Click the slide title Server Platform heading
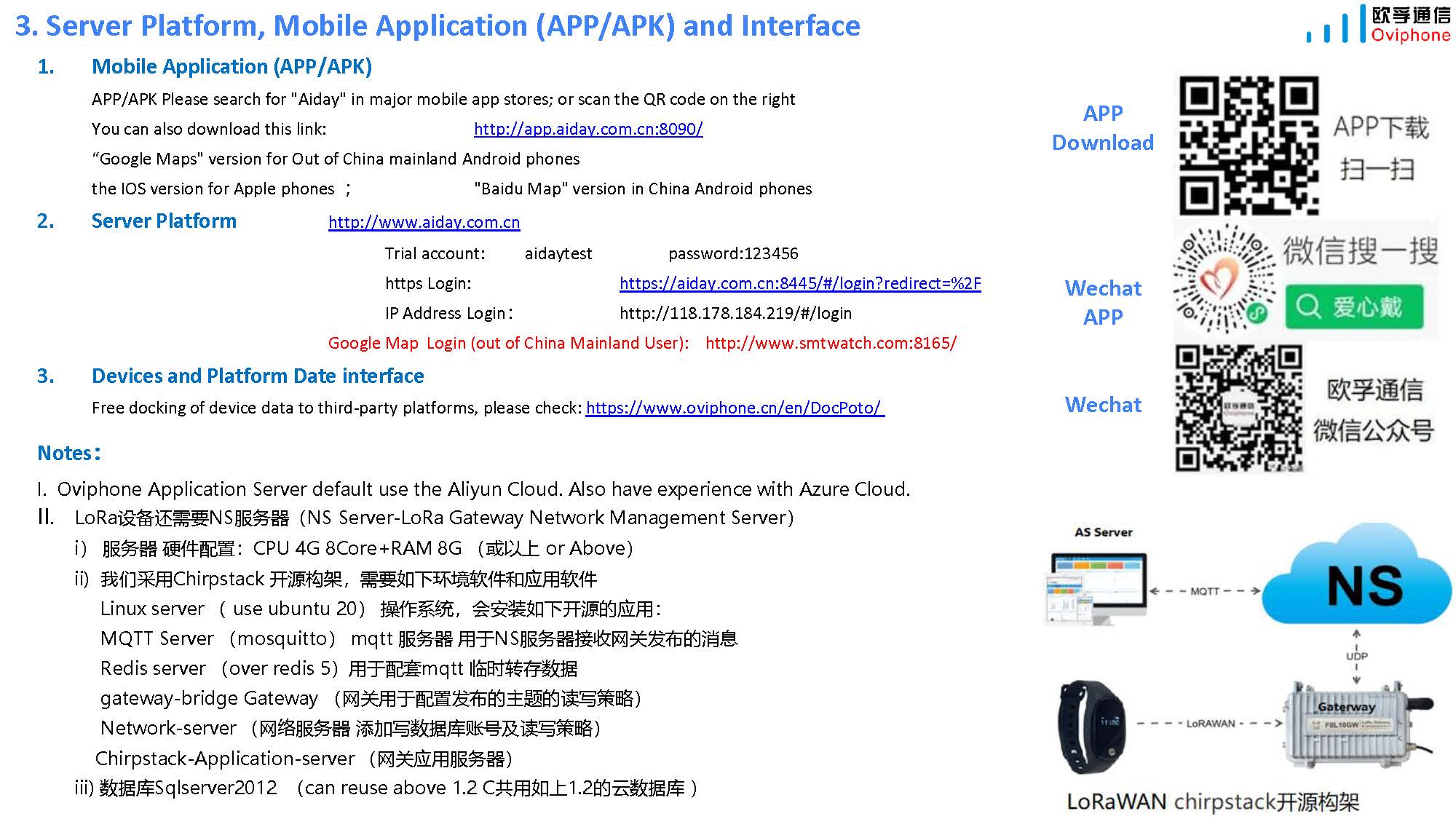This screenshot has width=1456, height=819. pyautogui.click(x=438, y=25)
